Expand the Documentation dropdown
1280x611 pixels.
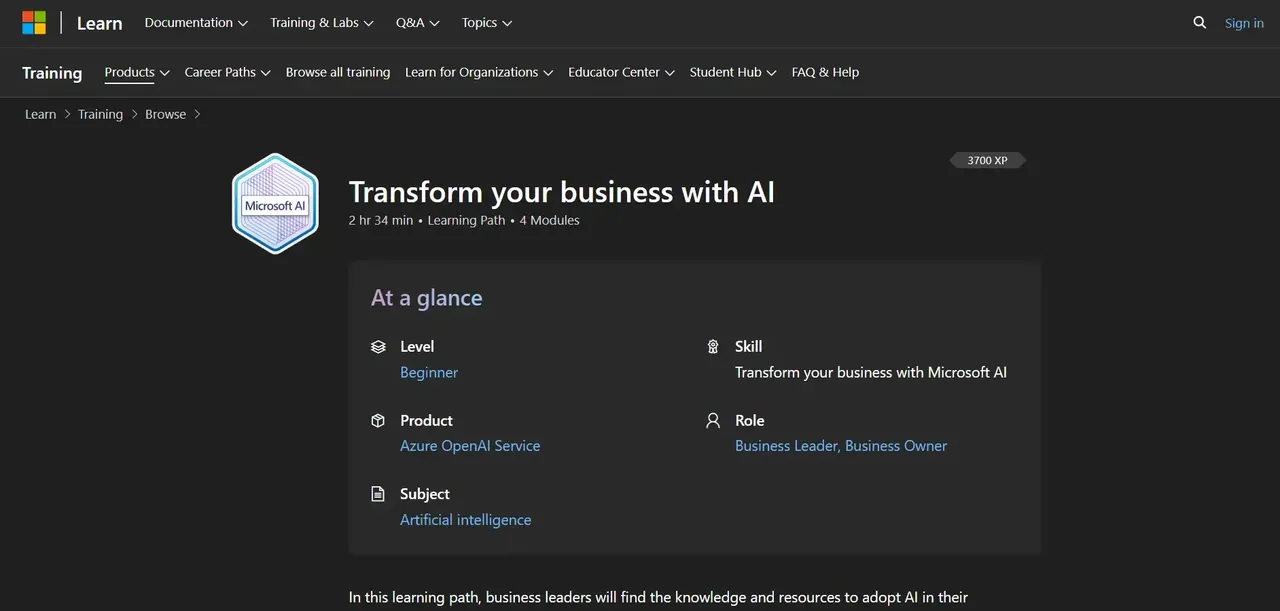click(196, 23)
